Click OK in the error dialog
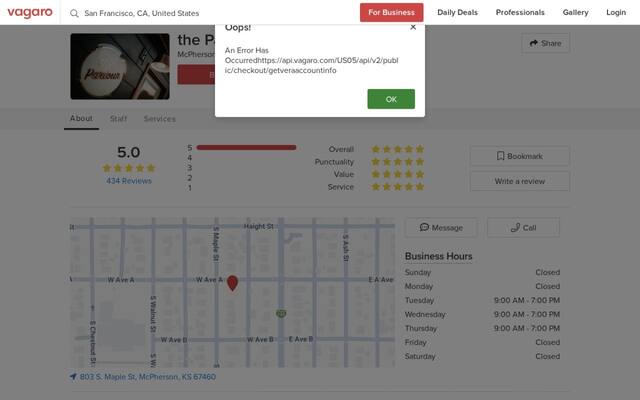 point(391,99)
